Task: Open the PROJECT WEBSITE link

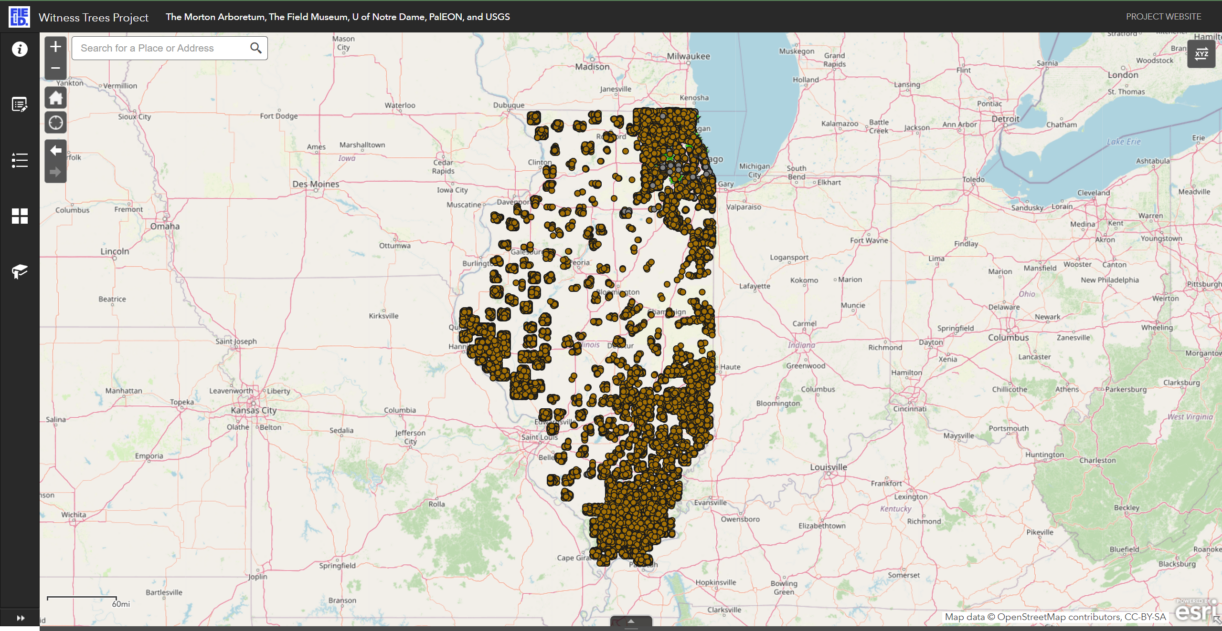Action: [x=1163, y=17]
